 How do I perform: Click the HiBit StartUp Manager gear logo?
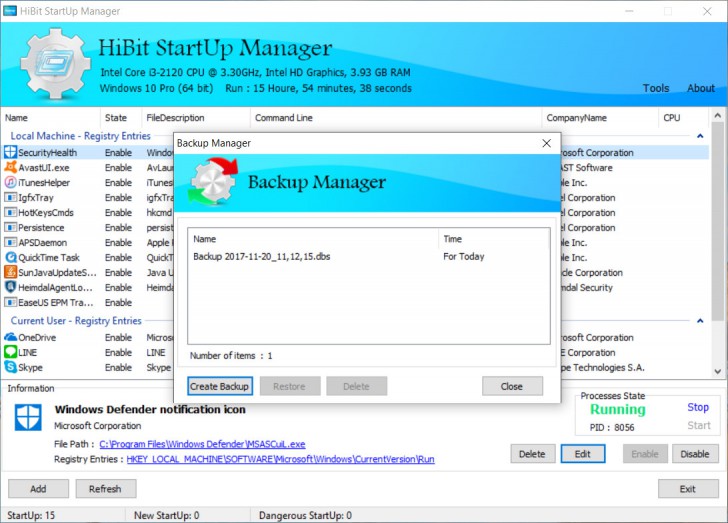(x=55, y=63)
